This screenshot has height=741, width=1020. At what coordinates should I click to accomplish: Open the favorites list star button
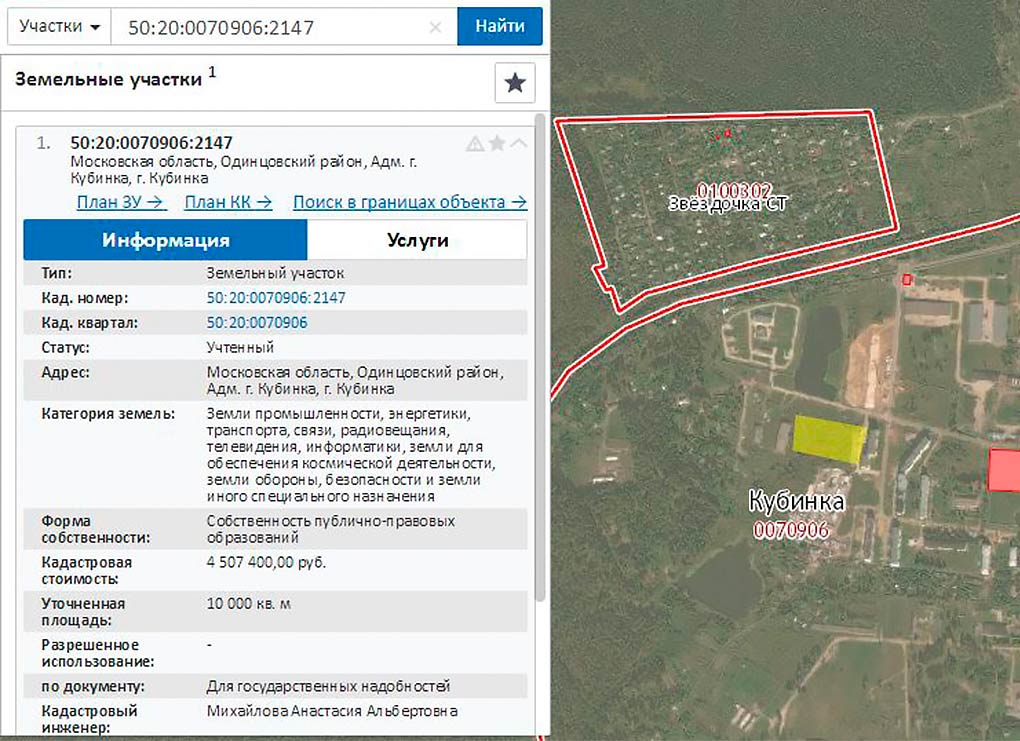(x=515, y=83)
